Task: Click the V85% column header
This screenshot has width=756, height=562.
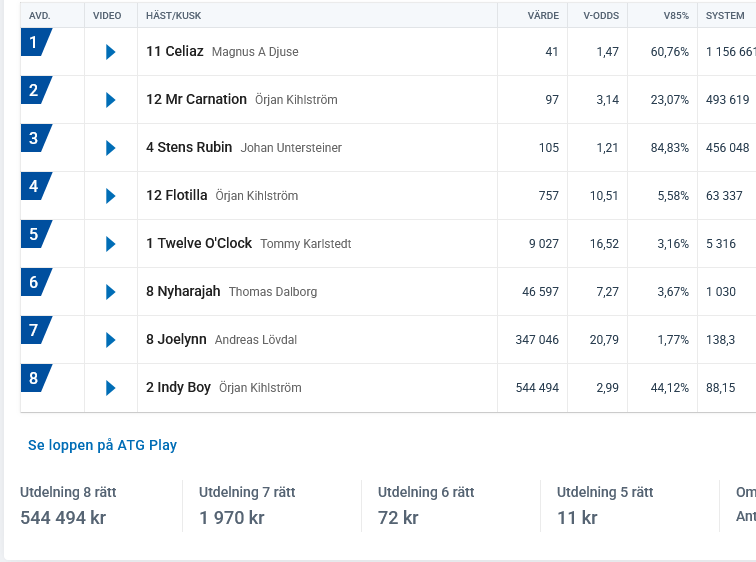Action: pyautogui.click(x=675, y=16)
